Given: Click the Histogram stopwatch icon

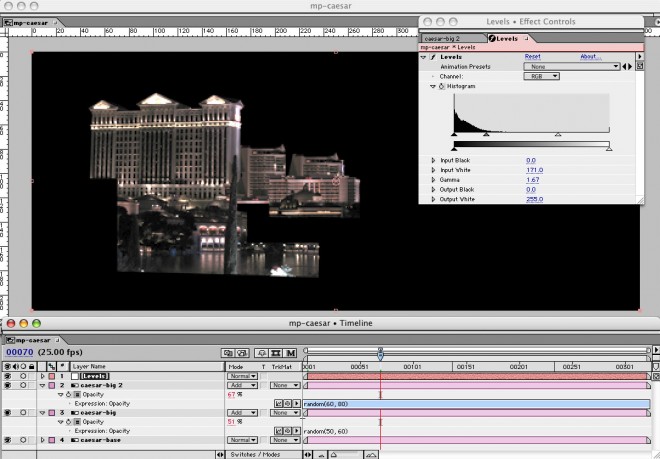Looking at the screenshot, I should click(x=440, y=86).
